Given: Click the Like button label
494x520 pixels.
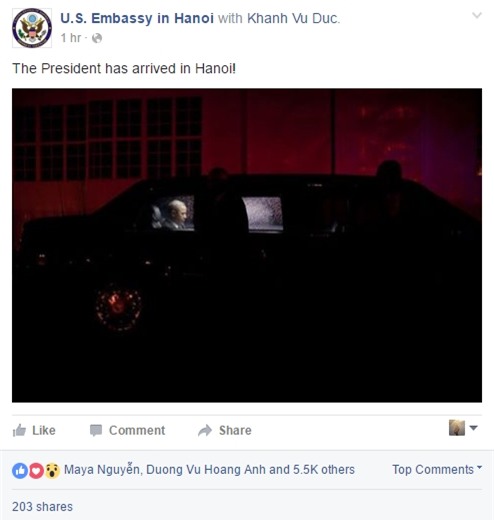Looking at the screenshot, I should tap(44, 430).
